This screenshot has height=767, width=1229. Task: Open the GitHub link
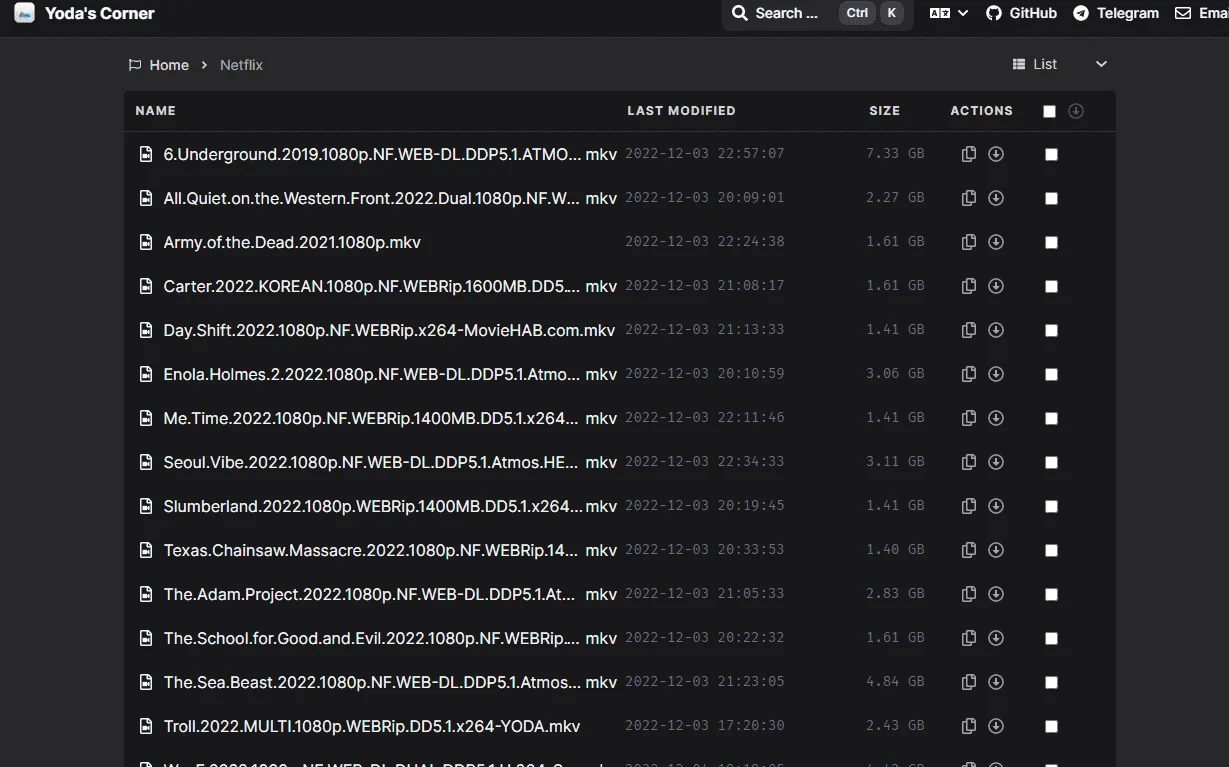[x=1021, y=13]
